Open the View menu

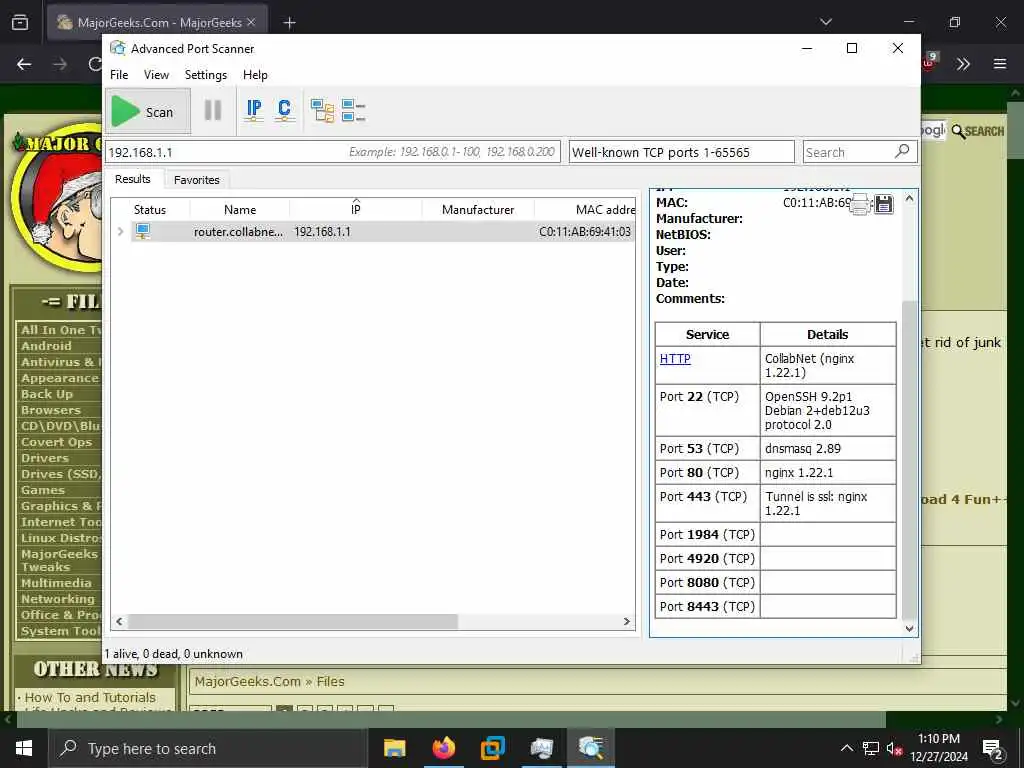[x=156, y=75]
